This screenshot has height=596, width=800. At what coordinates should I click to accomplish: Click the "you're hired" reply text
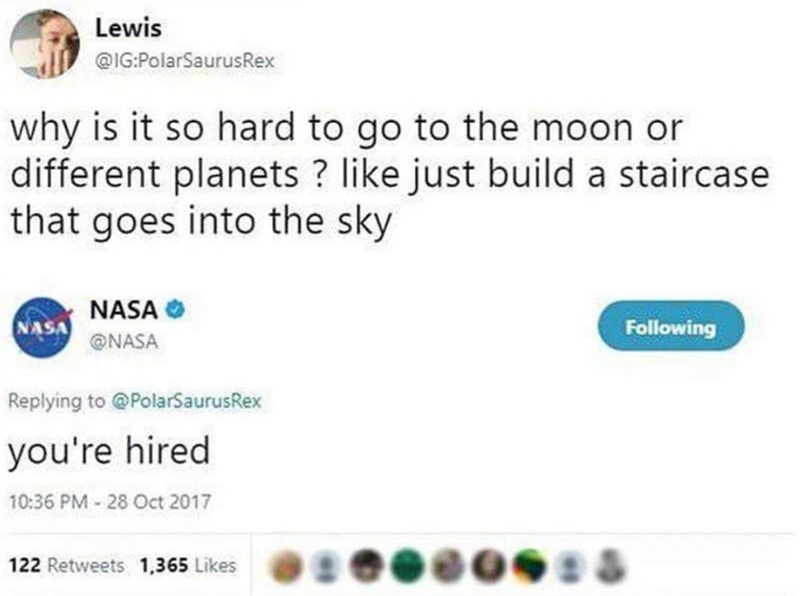click(109, 452)
